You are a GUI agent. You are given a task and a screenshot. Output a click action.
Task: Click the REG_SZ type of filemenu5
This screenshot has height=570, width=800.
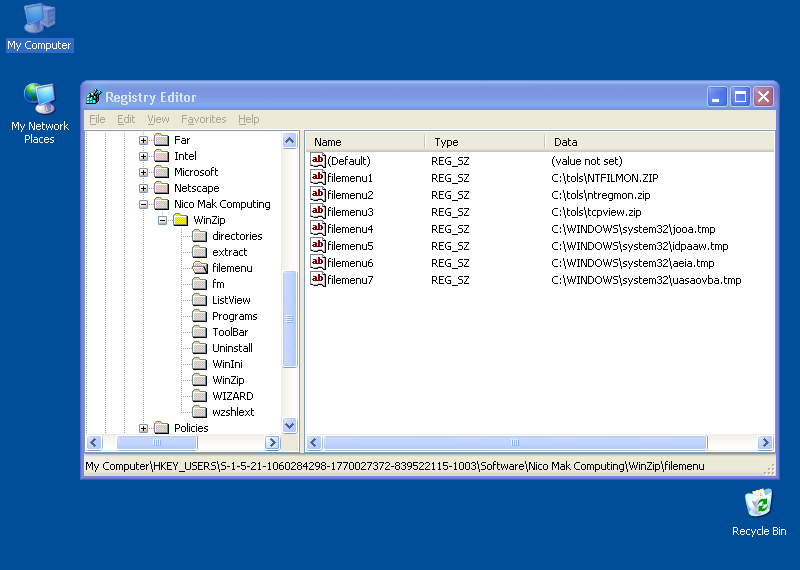coord(450,246)
